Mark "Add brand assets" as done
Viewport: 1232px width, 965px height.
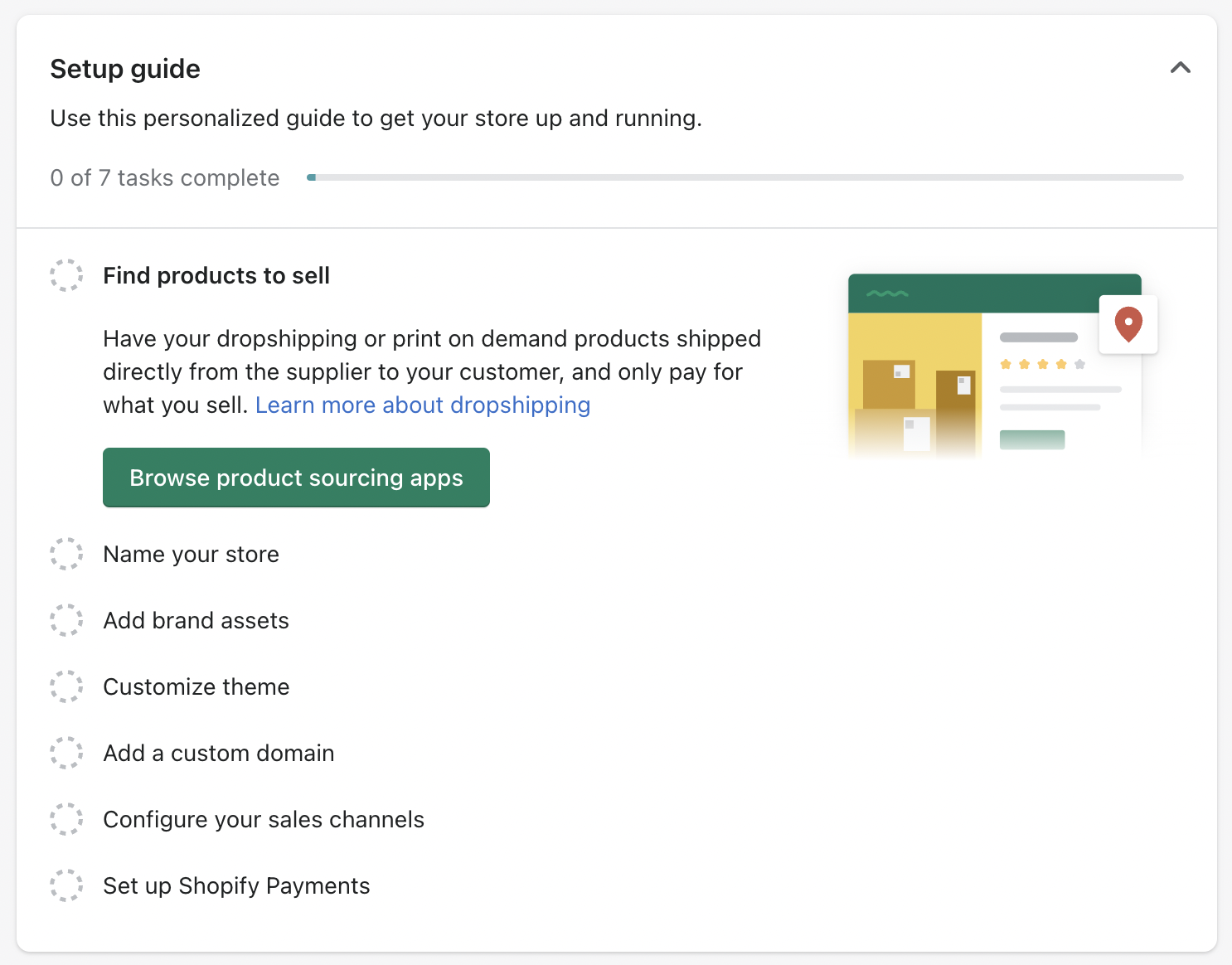coord(66,620)
